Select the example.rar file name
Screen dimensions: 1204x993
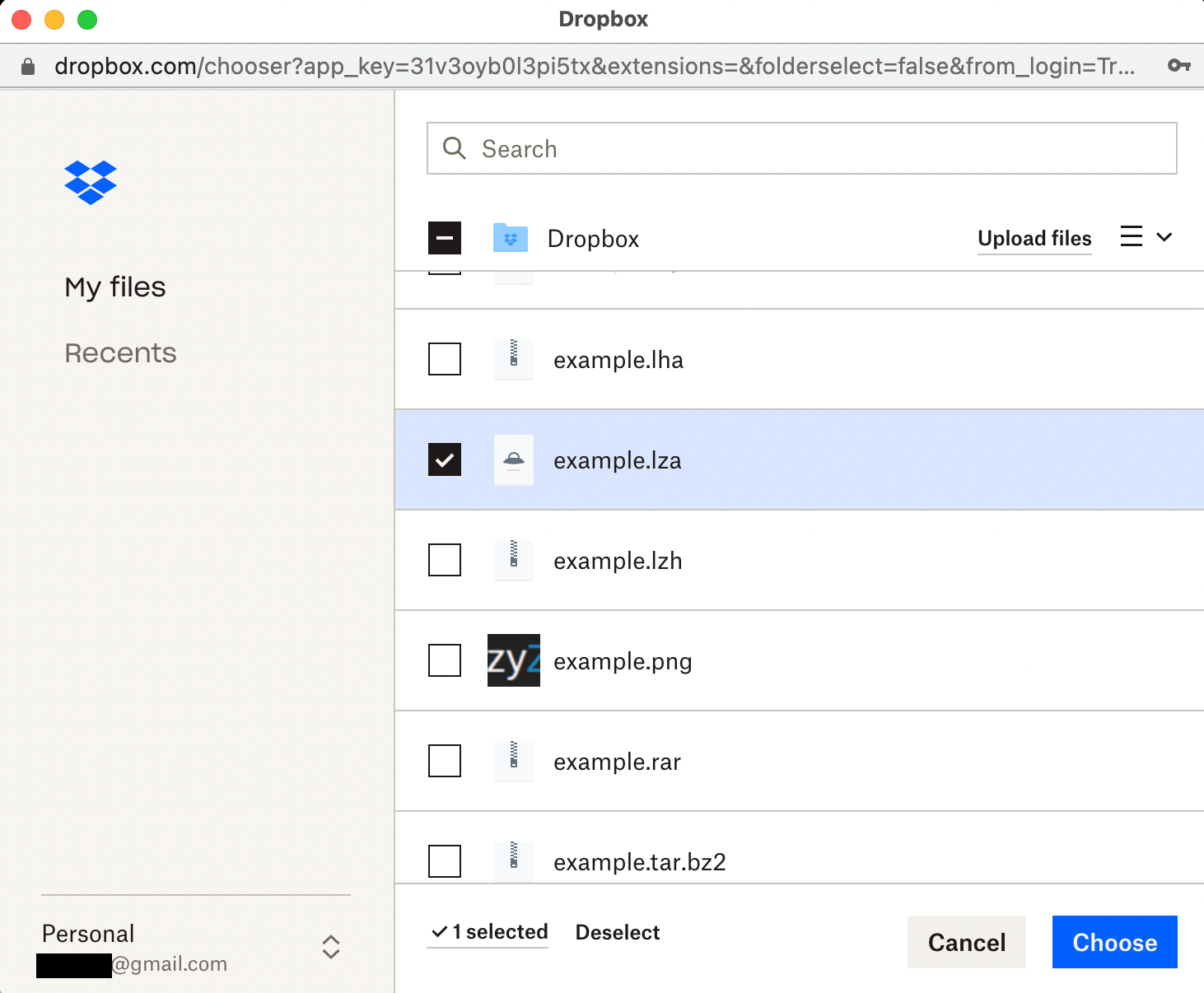(618, 762)
